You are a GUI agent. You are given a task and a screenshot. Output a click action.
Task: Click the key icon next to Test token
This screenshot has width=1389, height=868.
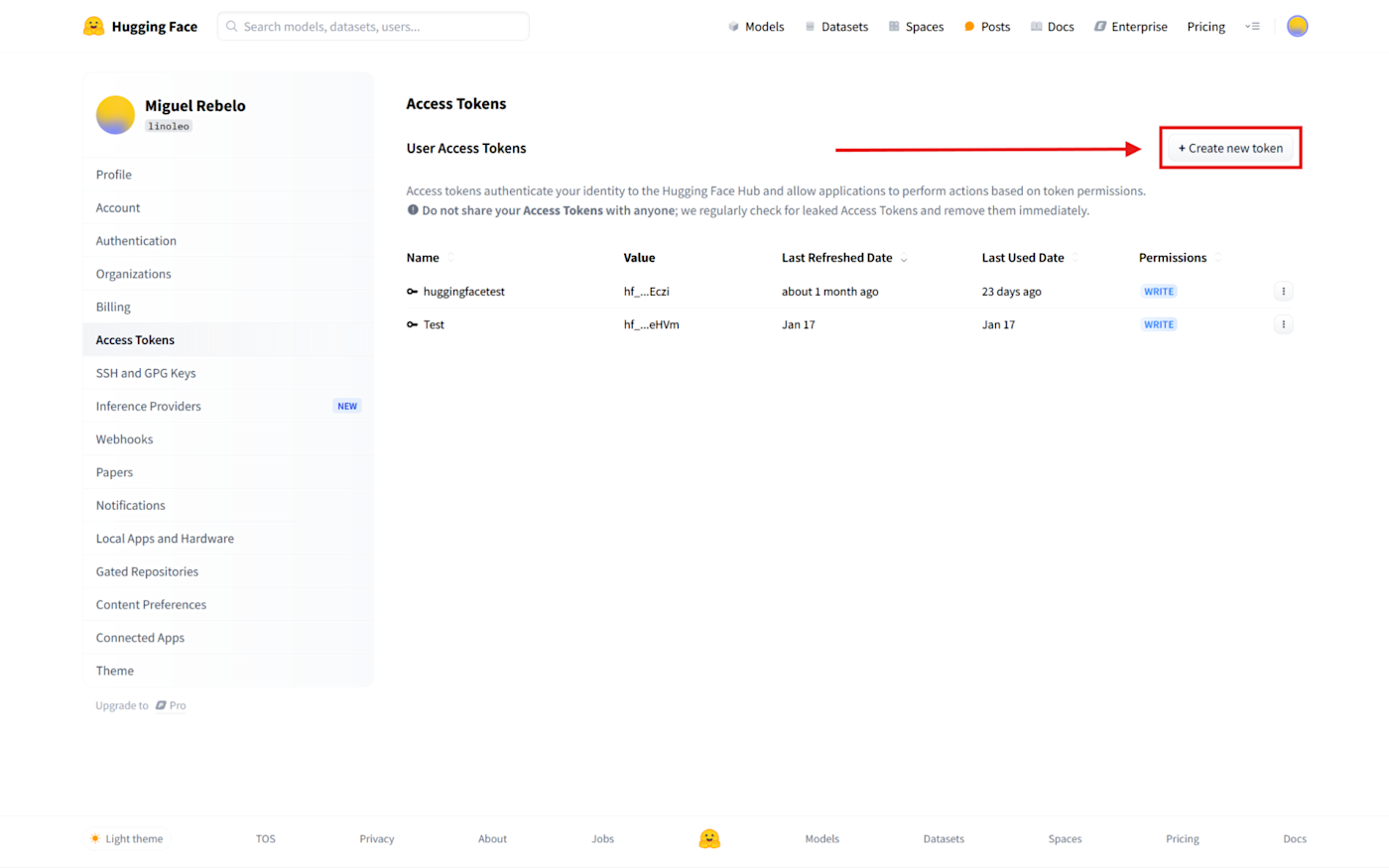click(412, 324)
